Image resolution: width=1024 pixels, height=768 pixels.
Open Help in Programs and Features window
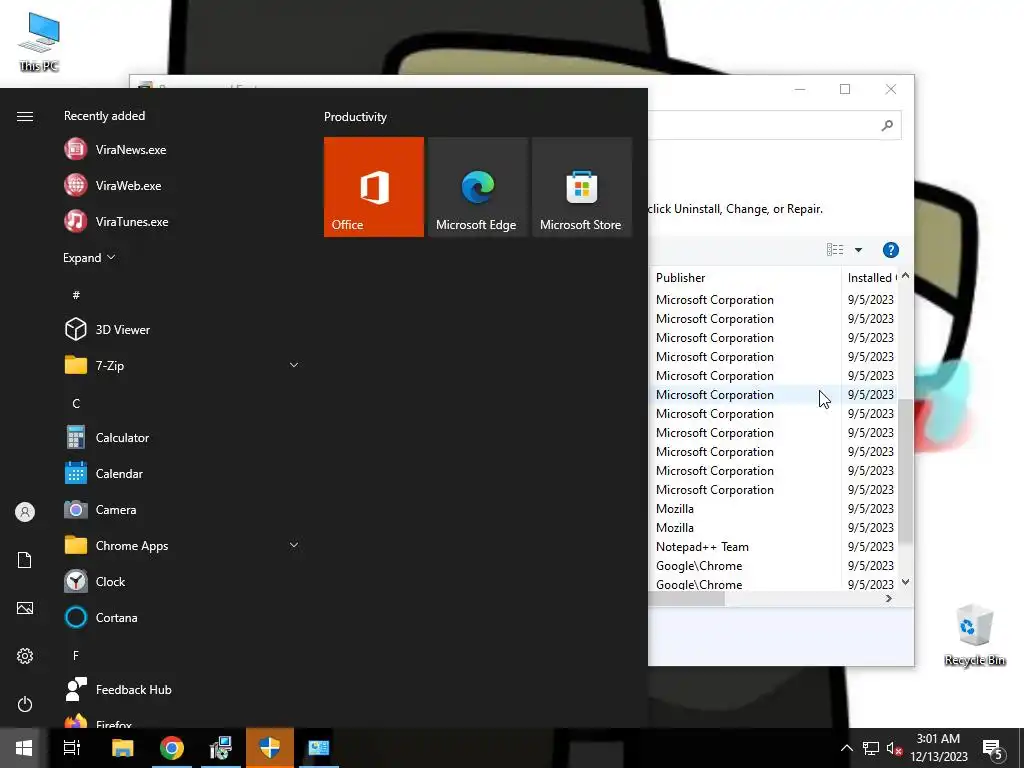click(891, 250)
